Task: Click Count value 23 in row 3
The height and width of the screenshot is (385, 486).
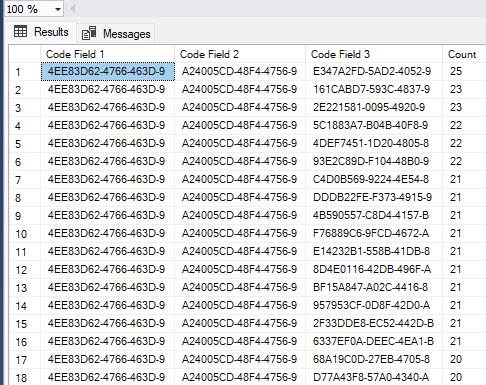Action: tap(464, 107)
